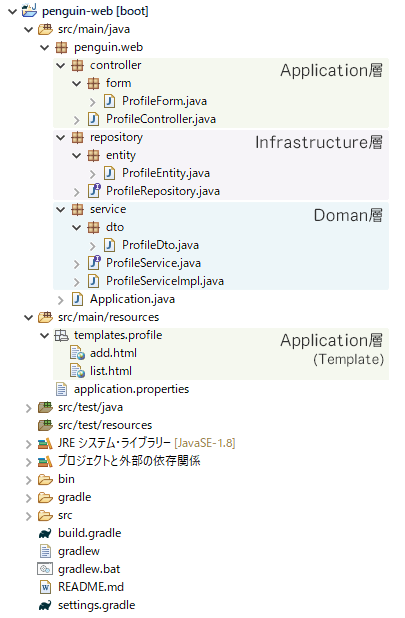Click the dto package icon
The height and width of the screenshot is (618, 405).
click(93, 227)
